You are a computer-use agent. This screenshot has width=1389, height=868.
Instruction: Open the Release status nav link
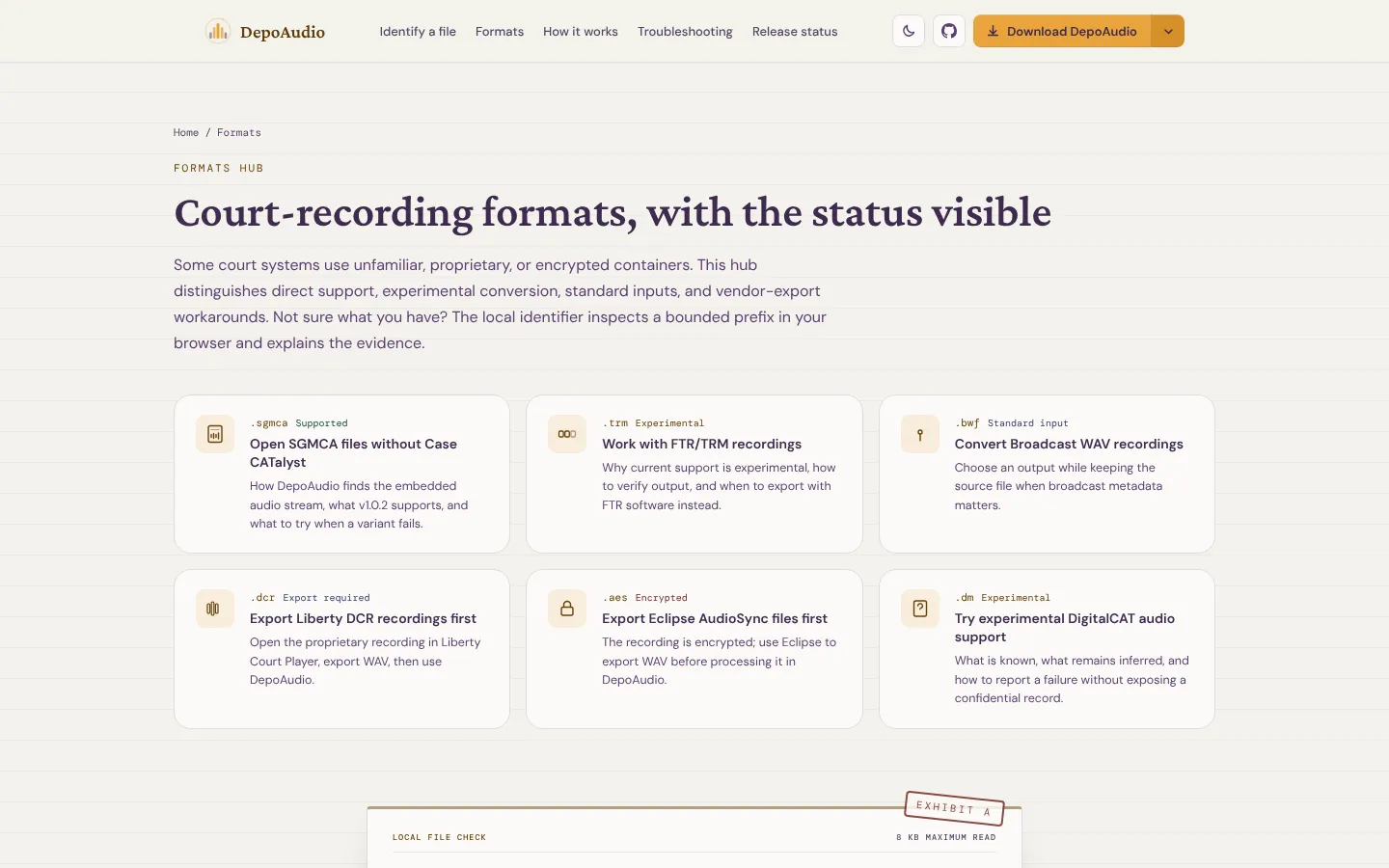795,32
